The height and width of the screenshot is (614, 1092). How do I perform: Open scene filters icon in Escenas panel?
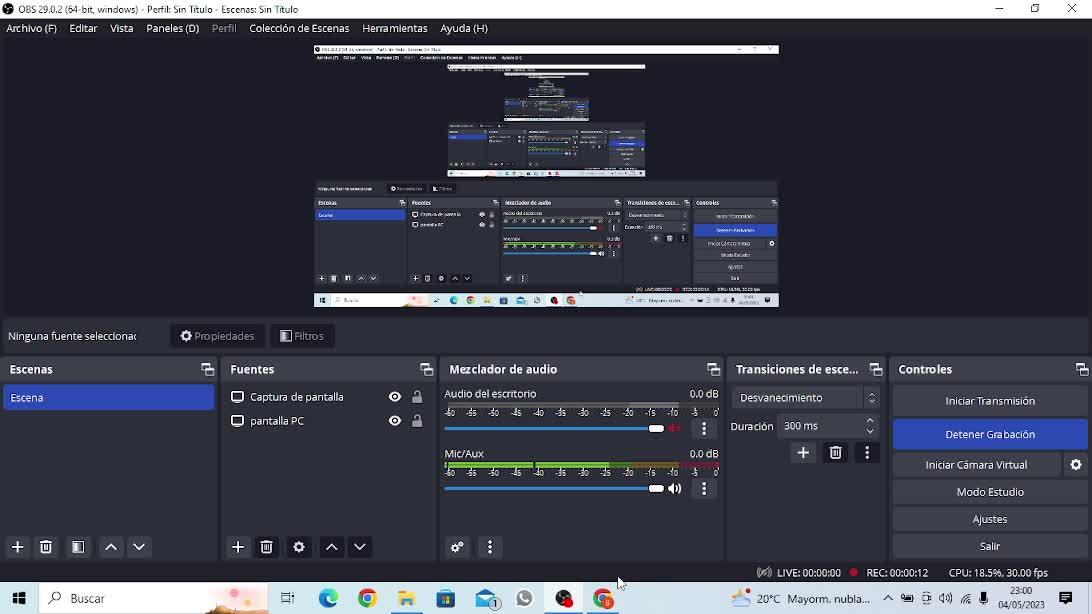[78, 547]
